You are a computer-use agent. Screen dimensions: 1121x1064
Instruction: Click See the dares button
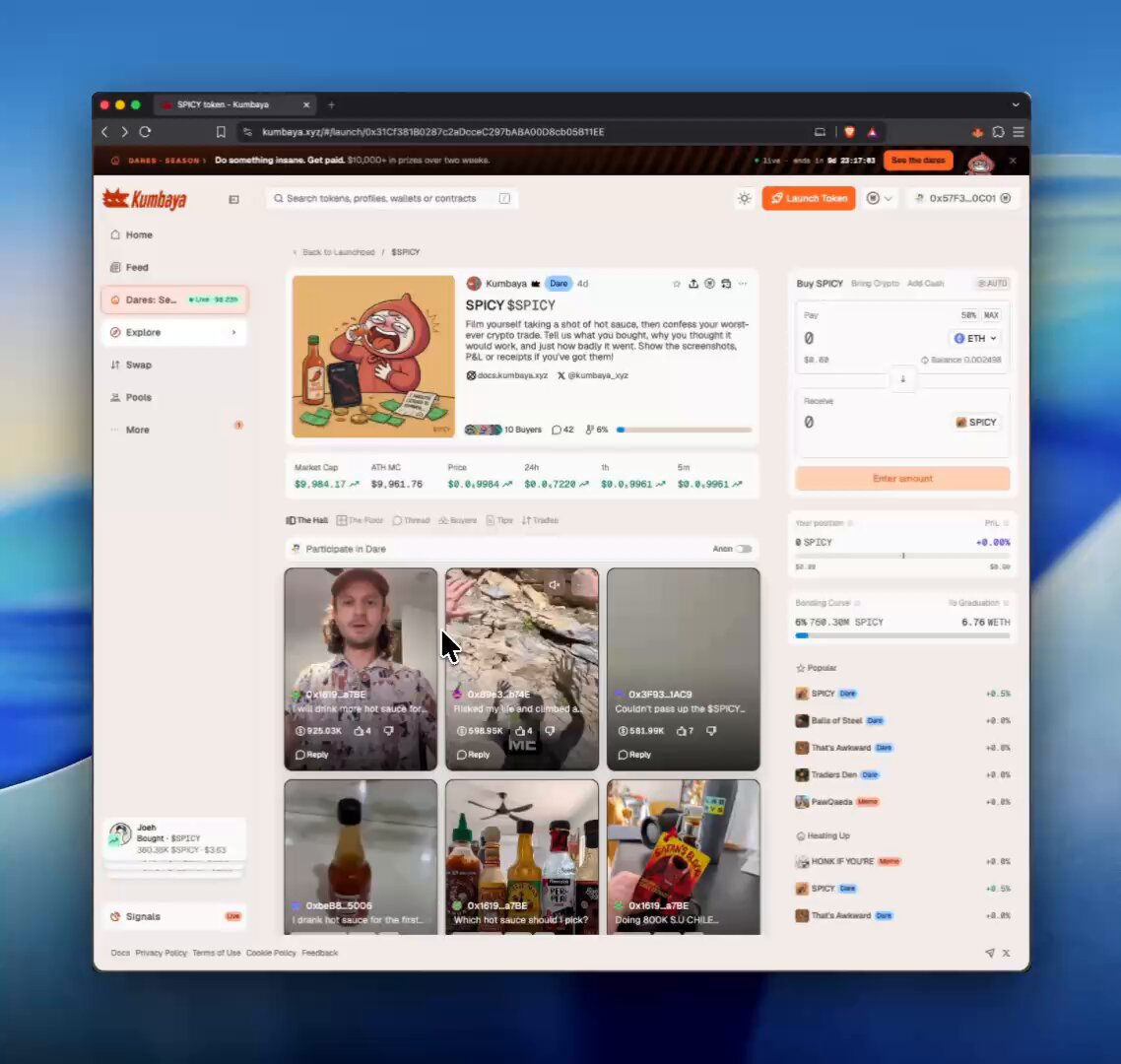pyautogui.click(x=918, y=161)
